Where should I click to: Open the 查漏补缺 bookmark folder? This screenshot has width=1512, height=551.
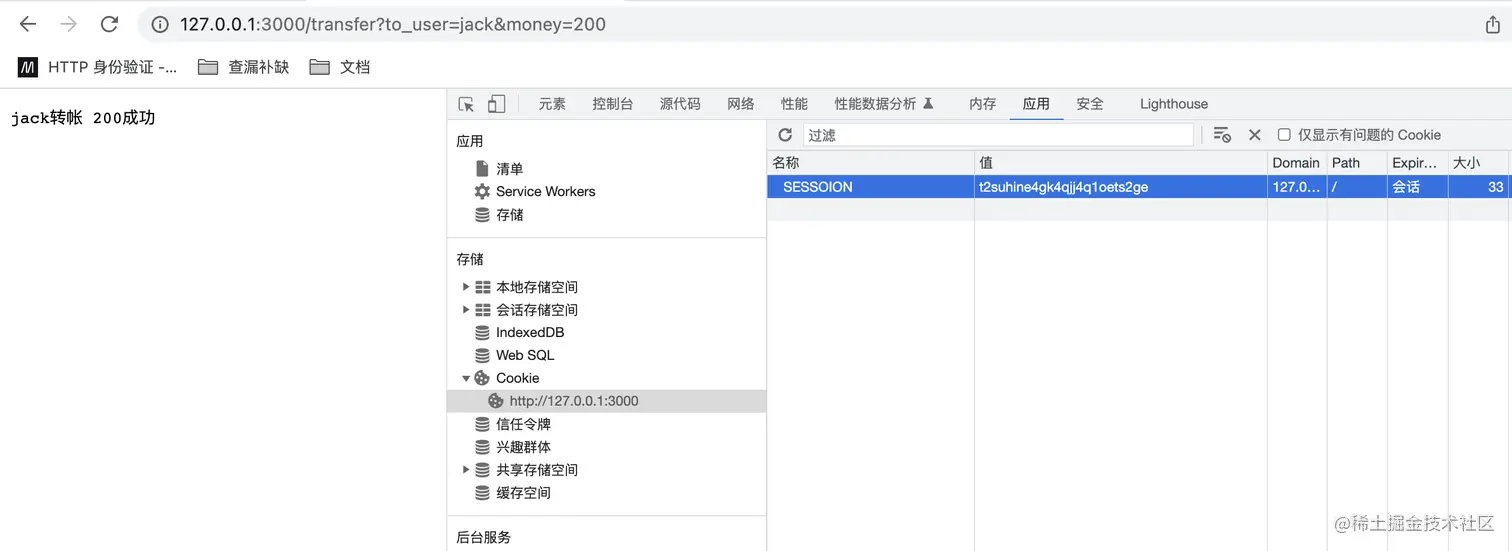click(x=244, y=67)
